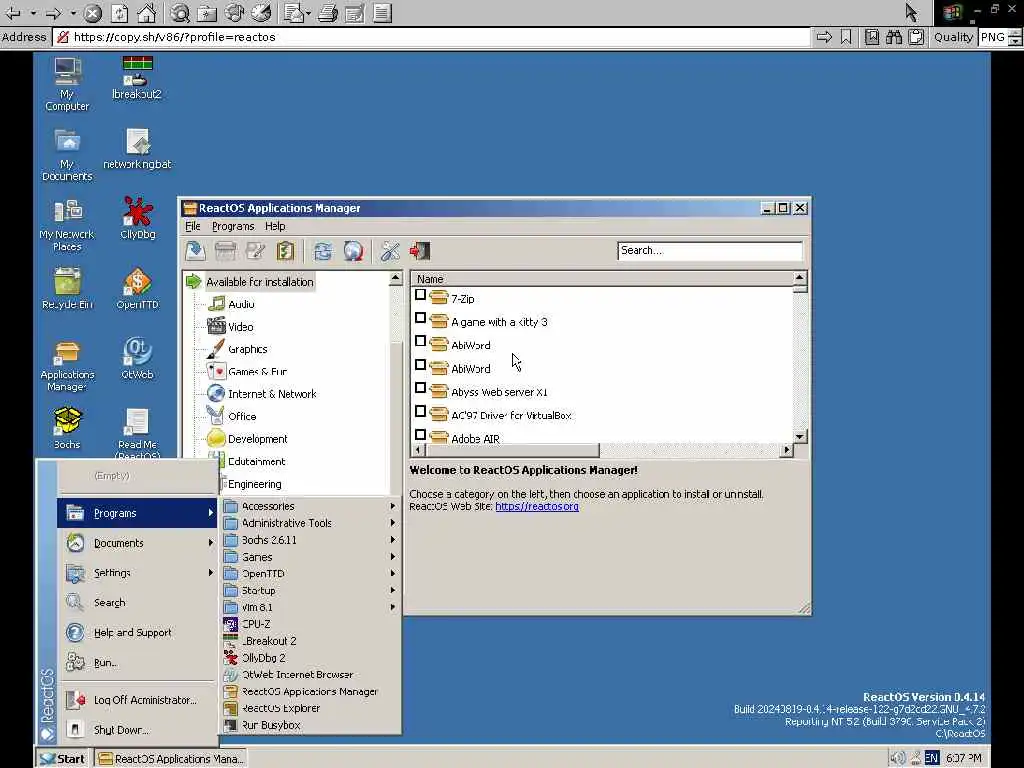The width and height of the screenshot is (1024, 768).
Task: Launch QtWeb Internet Browser from Programs menu
Action: click(x=310, y=675)
